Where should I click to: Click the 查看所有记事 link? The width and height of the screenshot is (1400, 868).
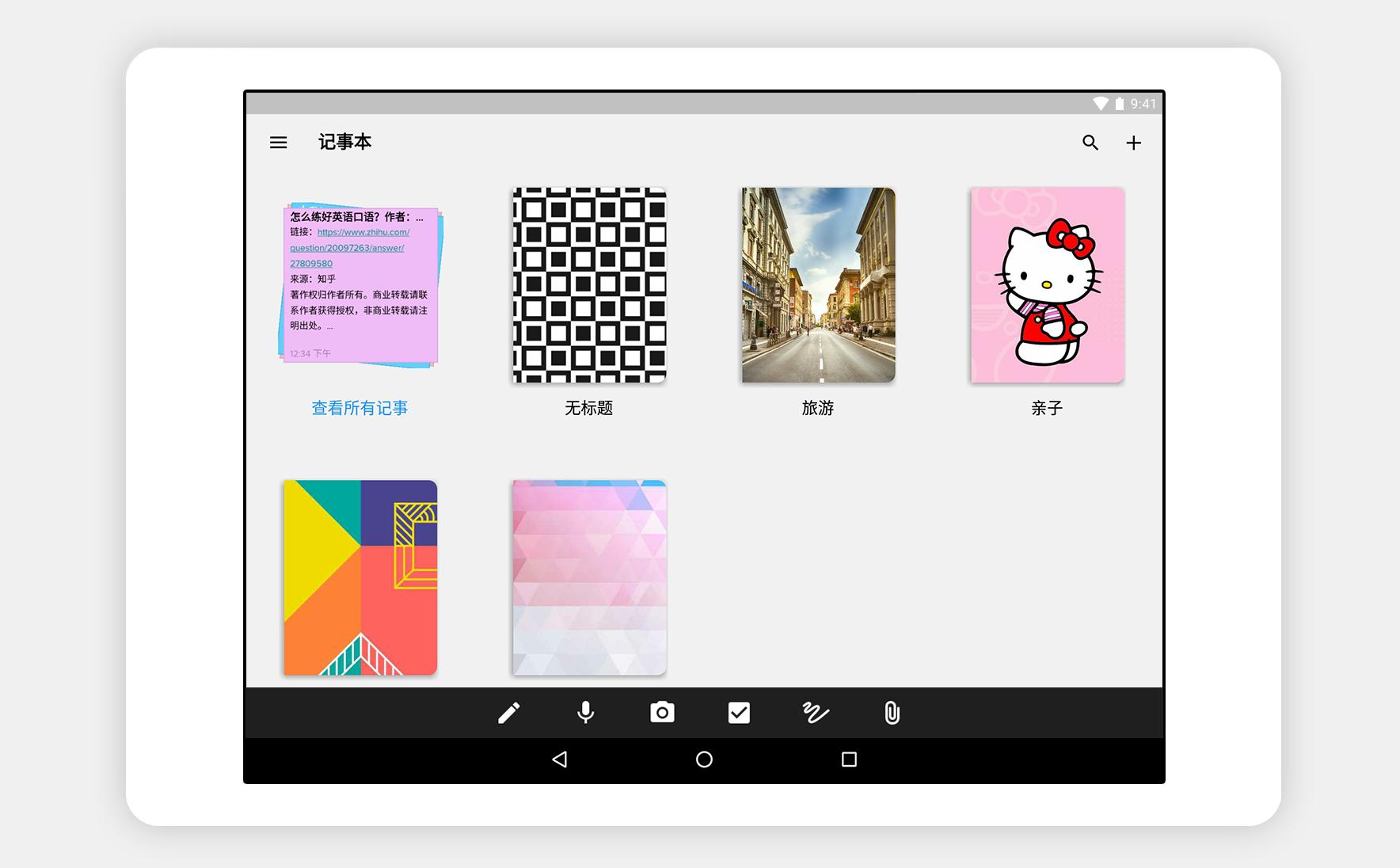click(360, 408)
